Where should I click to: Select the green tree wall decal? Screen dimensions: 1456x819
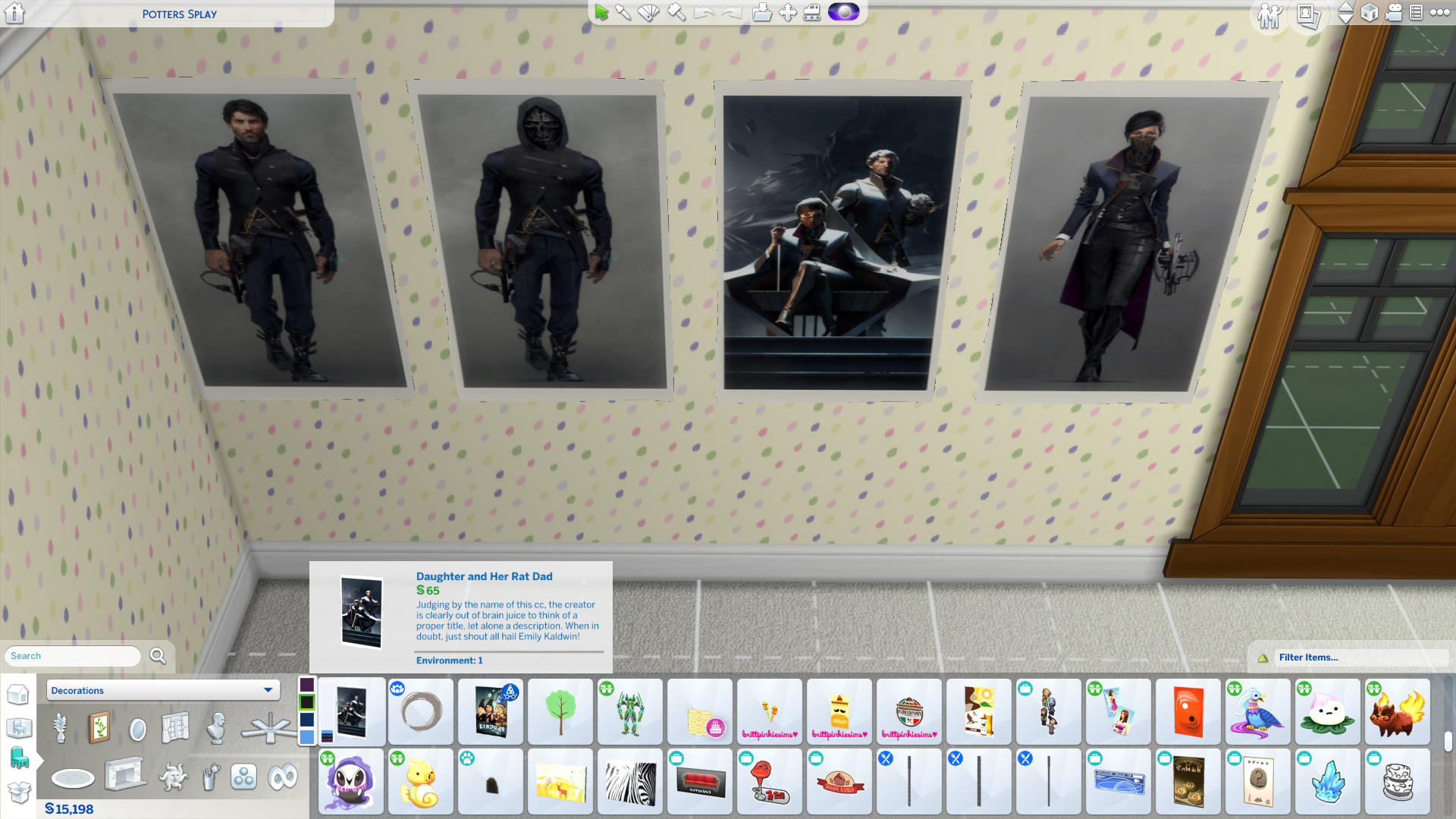pyautogui.click(x=560, y=711)
